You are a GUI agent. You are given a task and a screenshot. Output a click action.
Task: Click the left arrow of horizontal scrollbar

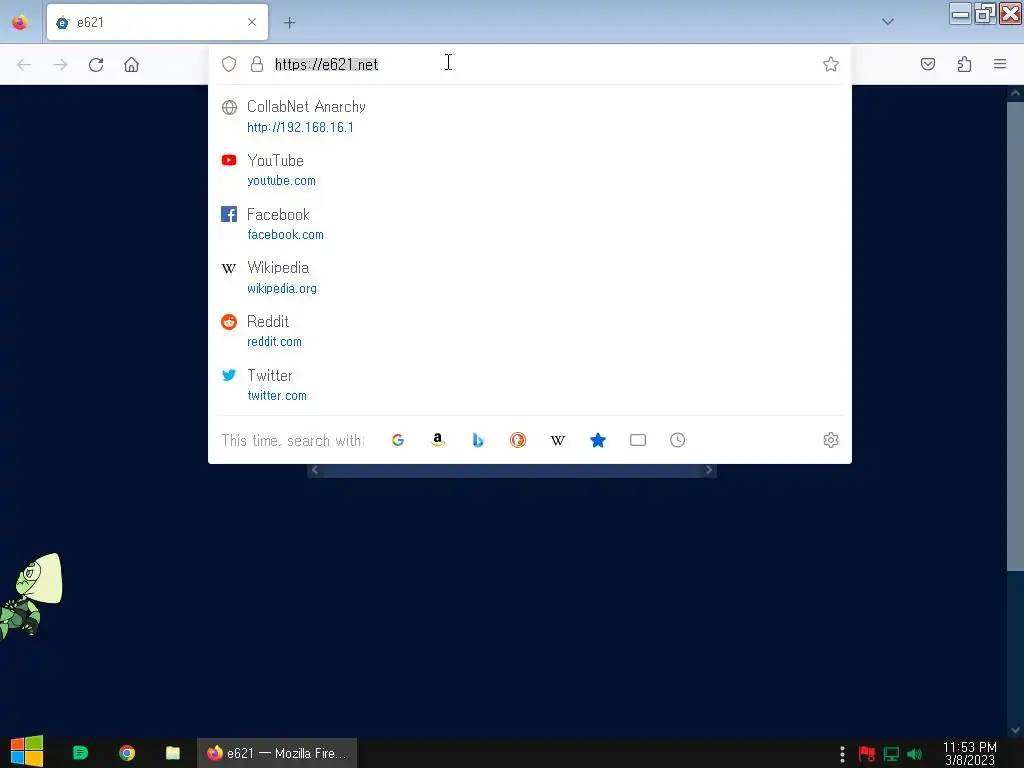pos(315,470)
